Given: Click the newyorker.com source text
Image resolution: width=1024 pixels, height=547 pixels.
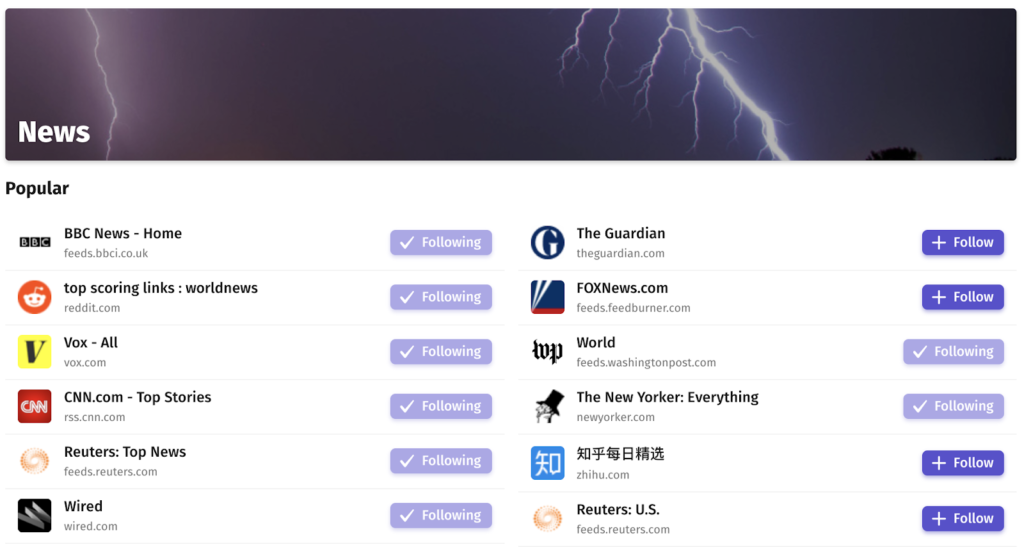Looking at the screenshot, I should tap(615, 417).
